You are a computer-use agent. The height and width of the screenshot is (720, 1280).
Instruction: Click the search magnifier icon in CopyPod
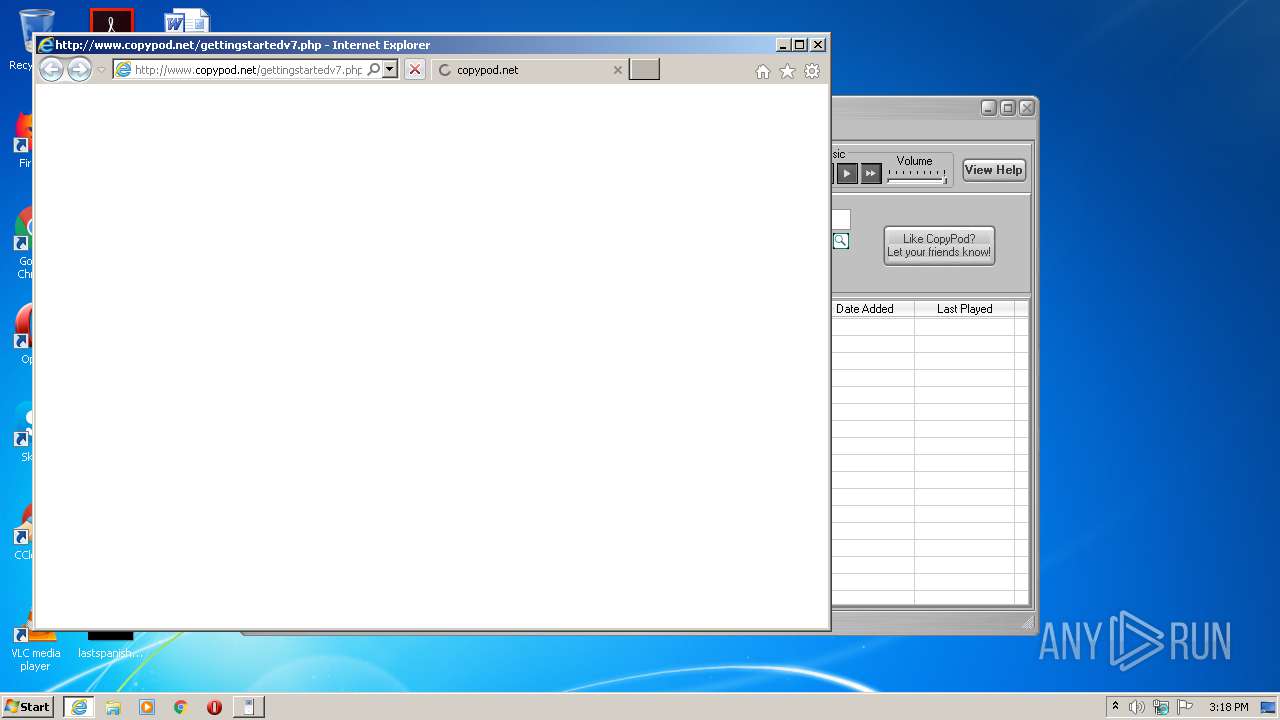click(x=841, y=241)
